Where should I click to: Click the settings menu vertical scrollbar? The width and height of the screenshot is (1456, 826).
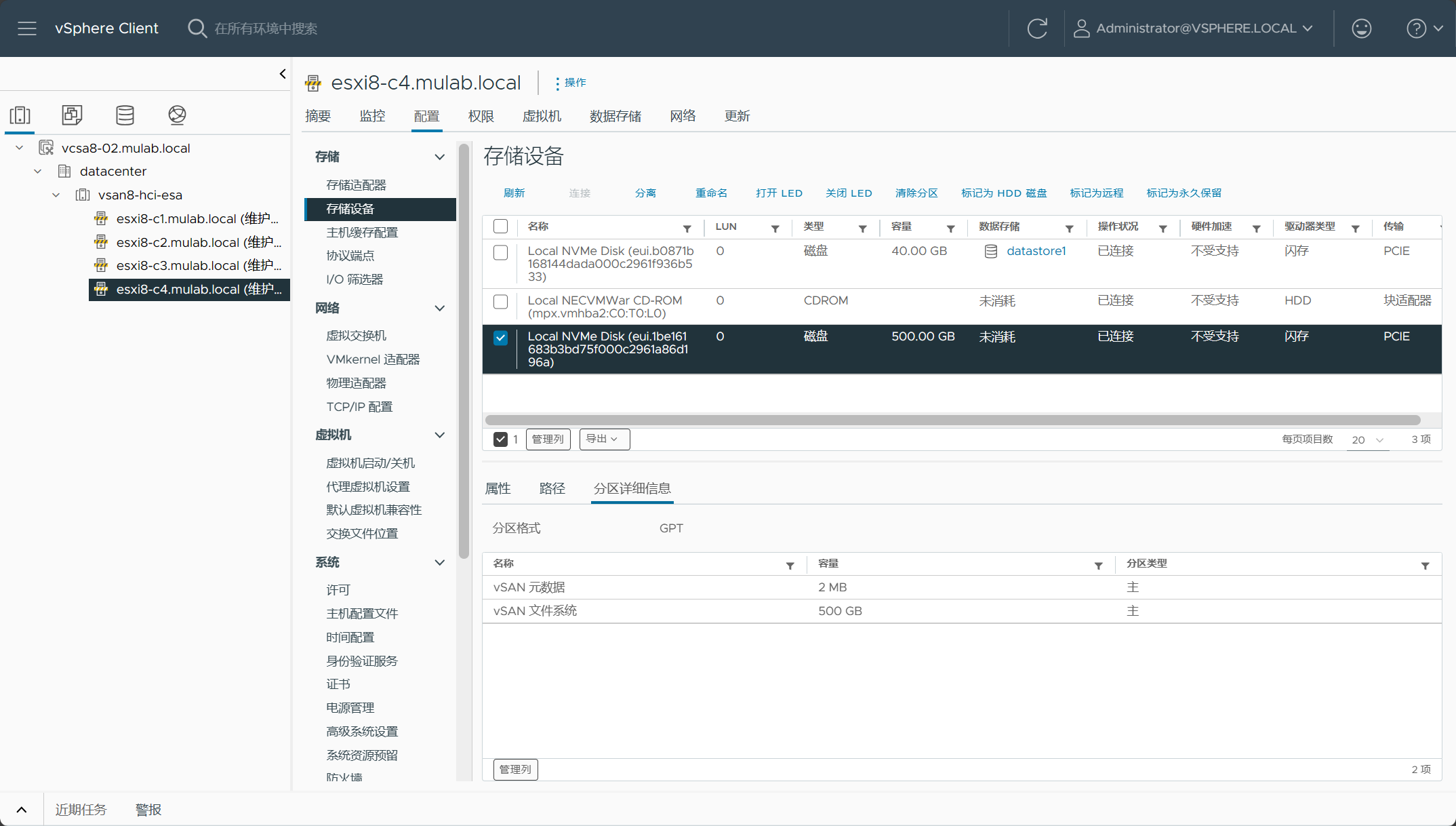(464, 351)
